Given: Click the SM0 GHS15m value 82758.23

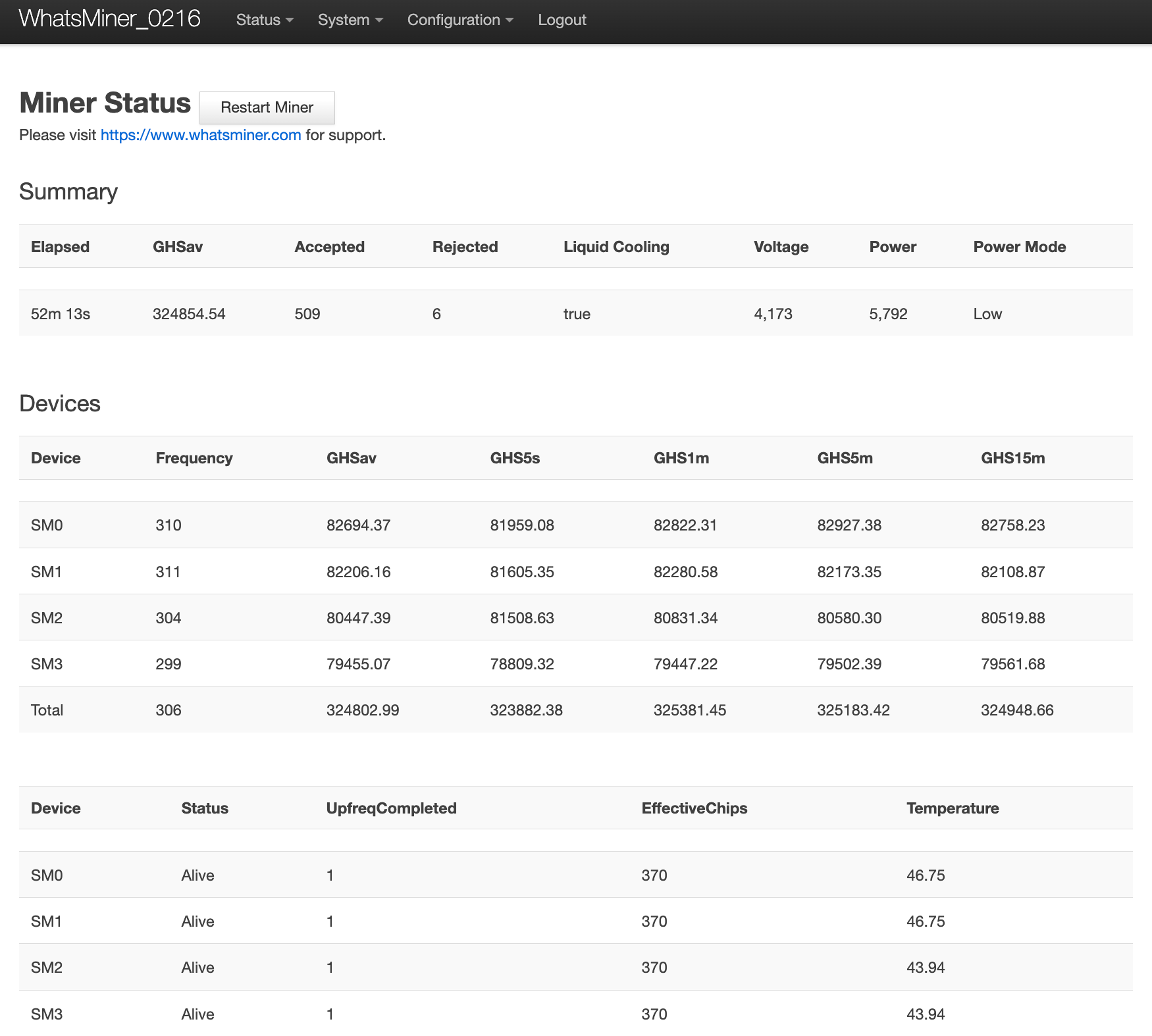Looking at the screenshot, I should click(1013, 525).
